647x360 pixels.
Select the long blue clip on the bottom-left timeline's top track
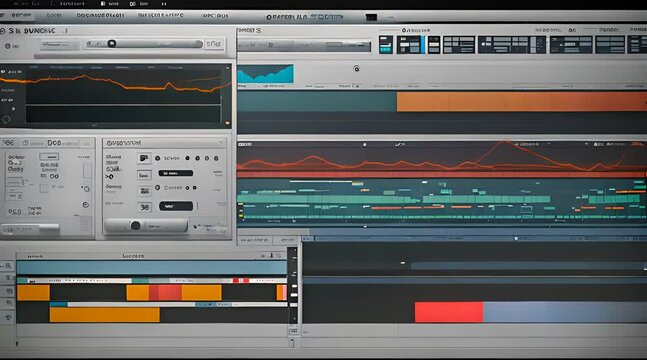pyautogui.click(x=151, y=268)
